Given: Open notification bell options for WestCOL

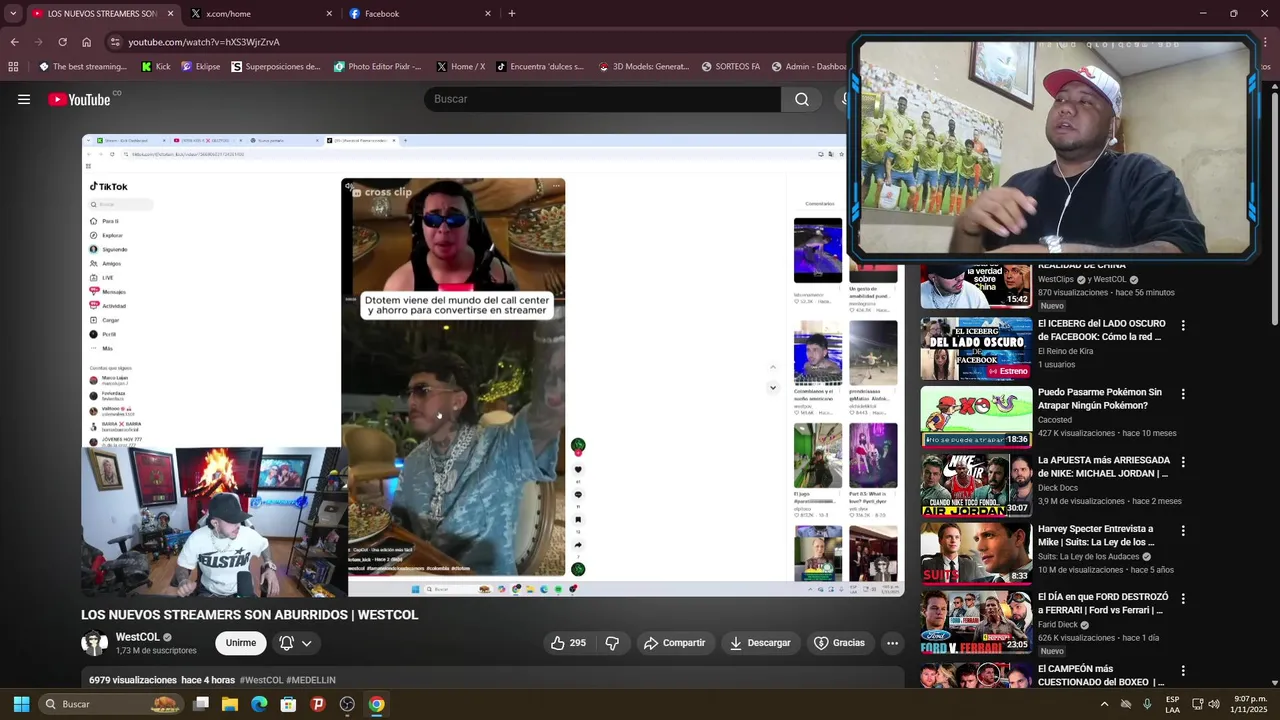Looking at the screenshot, I should [296, 643].
